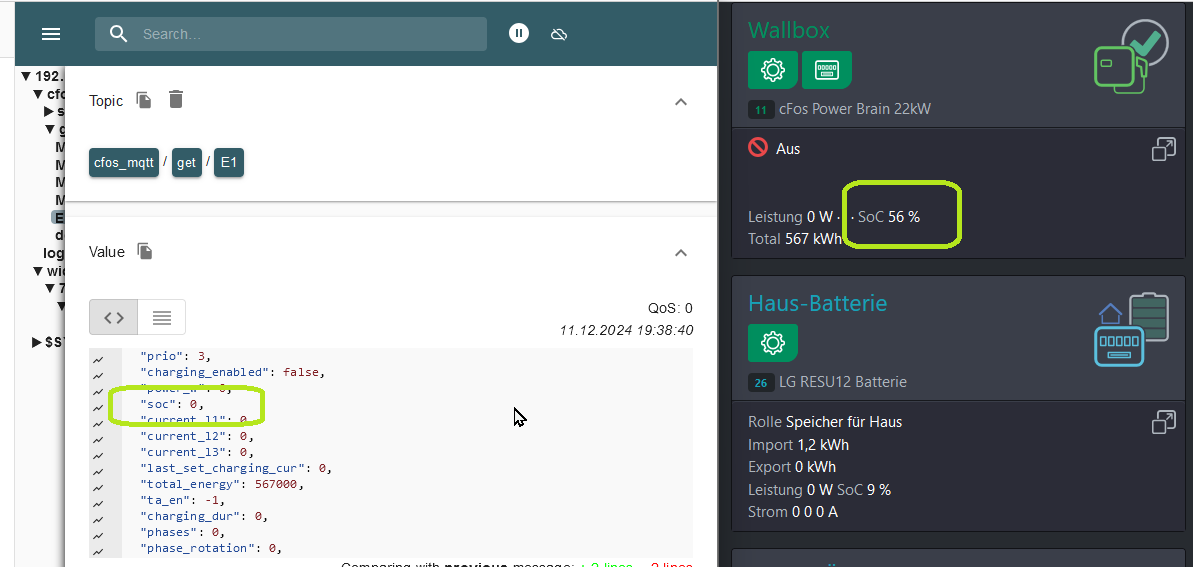1193x567 pixels.
Task: Select the cfos_mqtt breadcrumb segment
Action: click(x=124, y=163)
